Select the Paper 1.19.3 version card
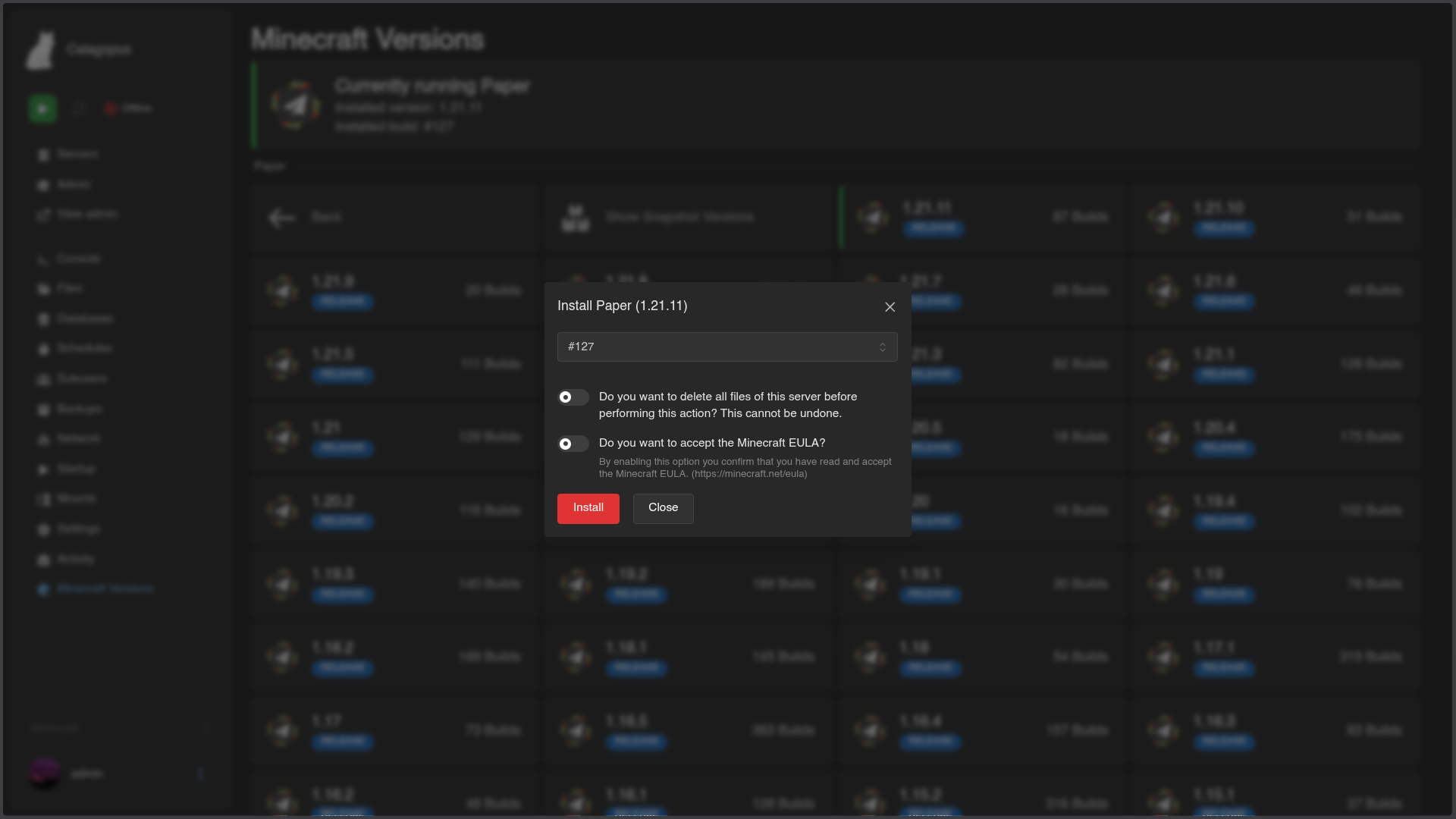Image resolution: width=1456 pixels, height=819 pixels. point(394,584)
